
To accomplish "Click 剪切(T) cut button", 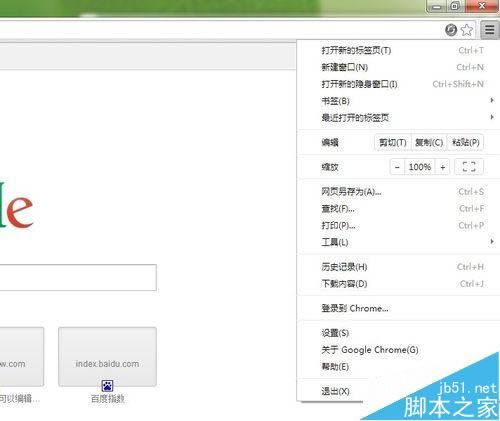I will click(x=393, y=143).
